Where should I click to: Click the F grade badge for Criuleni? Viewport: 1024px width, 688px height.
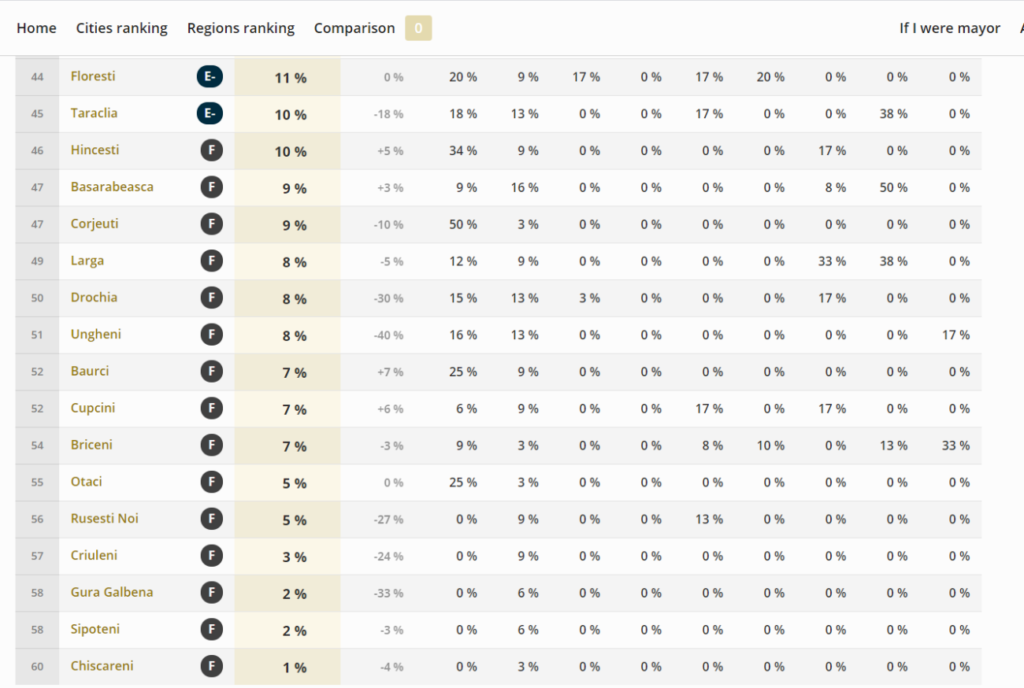pyautogui.click(x=212, y=556)
